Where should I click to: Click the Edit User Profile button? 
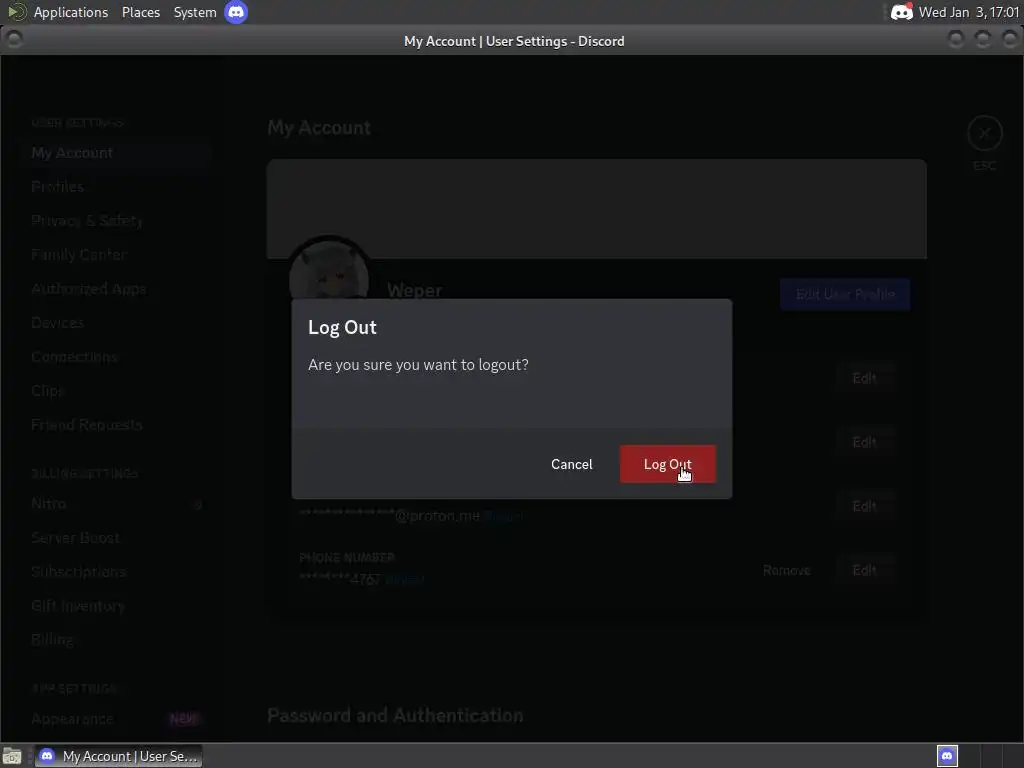(x=845, y=295)
